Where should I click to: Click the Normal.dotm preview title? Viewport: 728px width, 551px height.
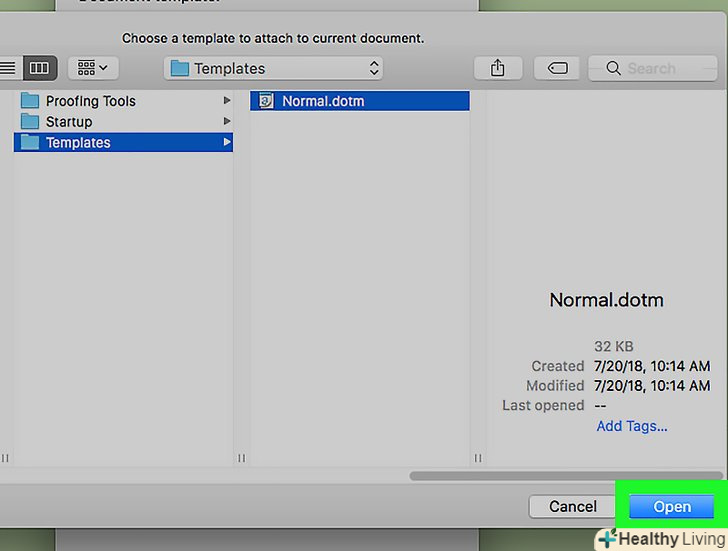[x=606, y=300]
